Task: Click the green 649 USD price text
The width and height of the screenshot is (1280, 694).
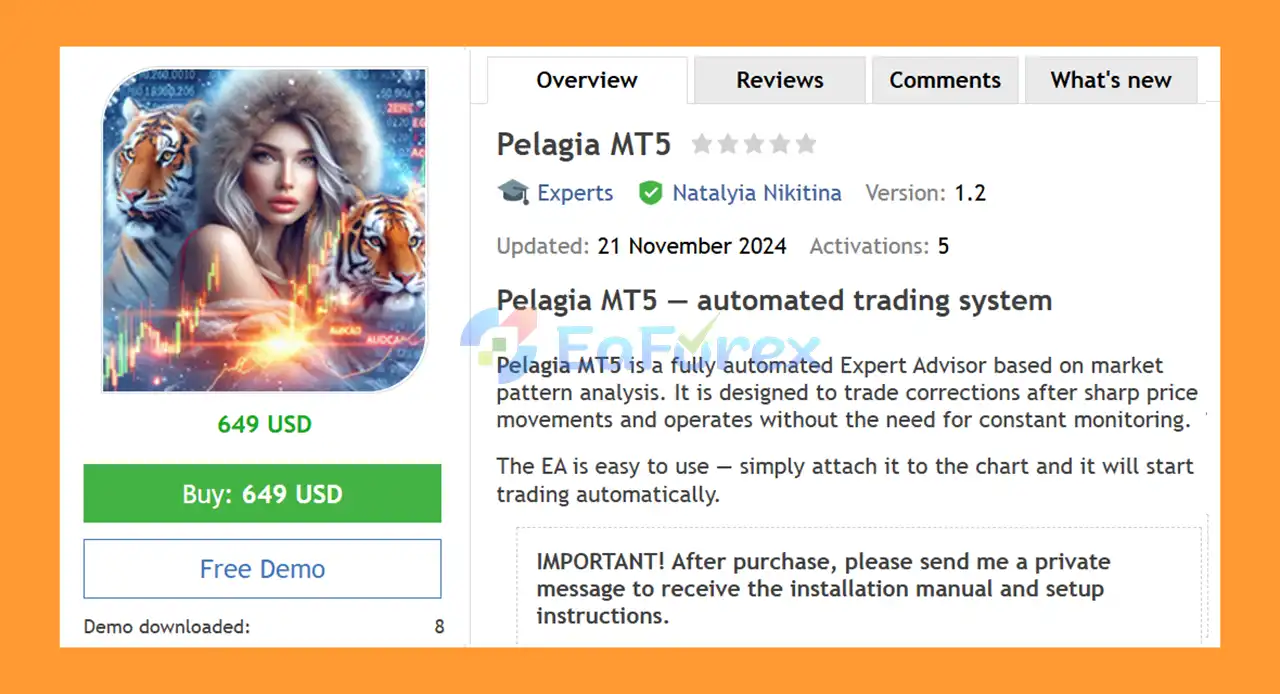Action: 263,424
